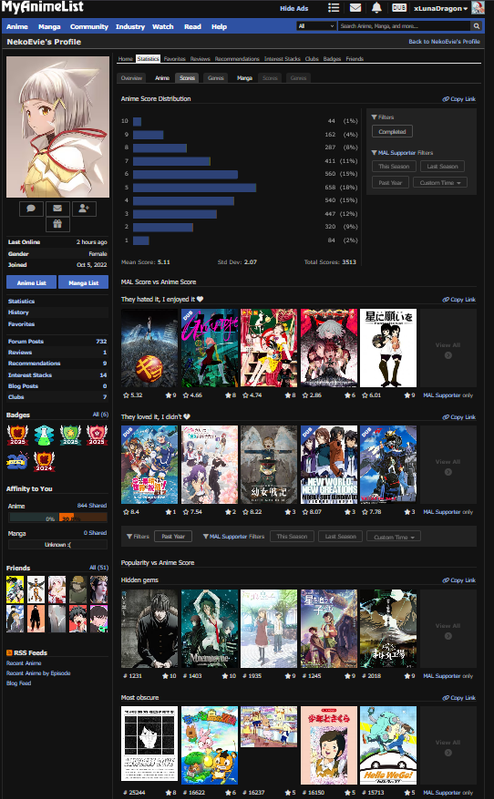Open the list menu icon in header
This screenshot has width=494, height=799.
(x=333, y=8)
